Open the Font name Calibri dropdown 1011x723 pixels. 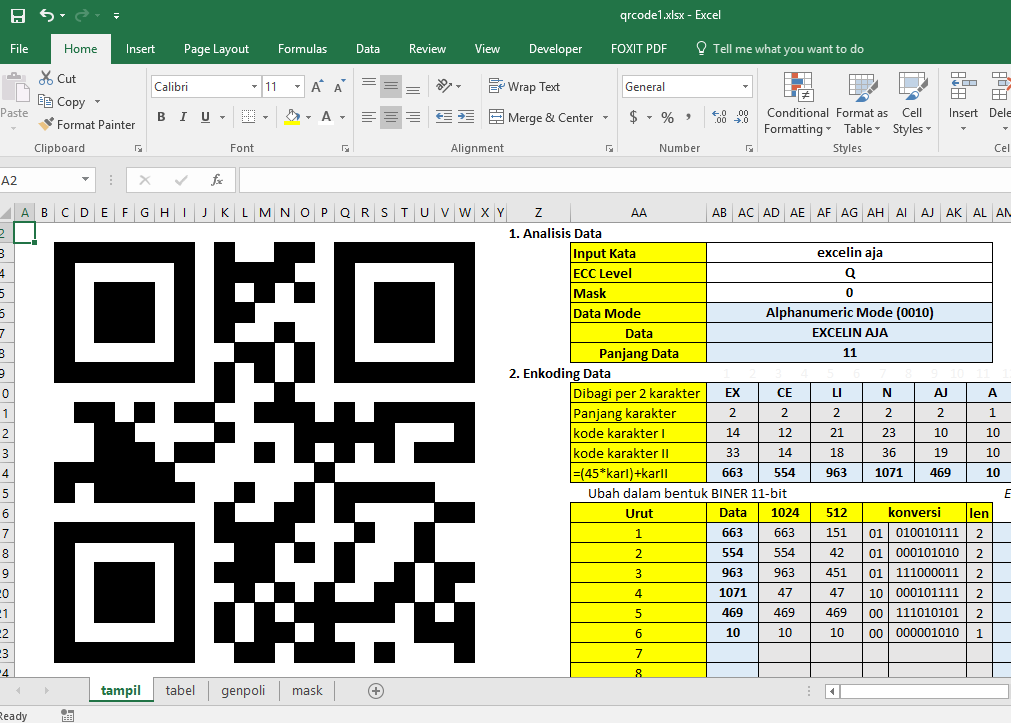pyautogui.click(x=254, y=86)
